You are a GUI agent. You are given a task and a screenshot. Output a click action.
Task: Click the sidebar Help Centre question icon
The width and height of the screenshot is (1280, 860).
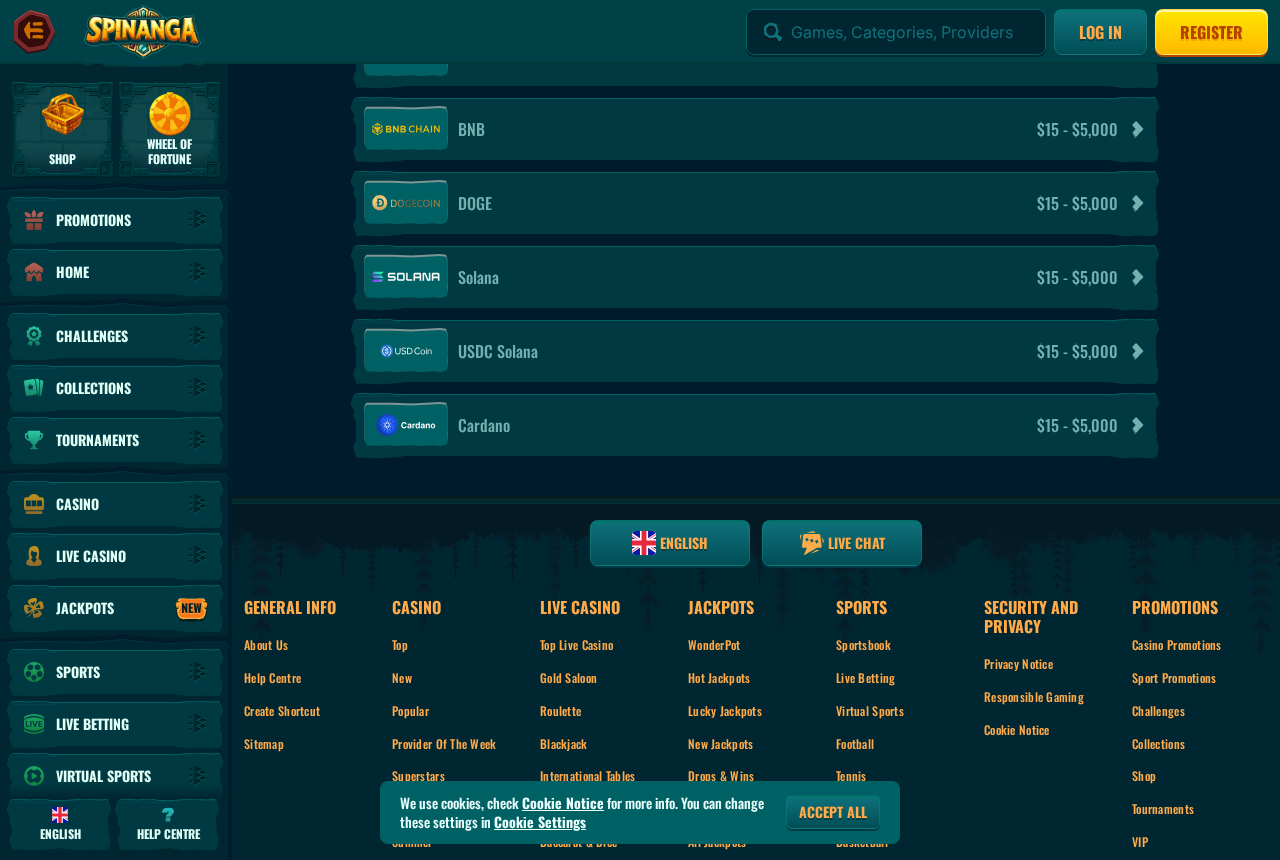168,815
